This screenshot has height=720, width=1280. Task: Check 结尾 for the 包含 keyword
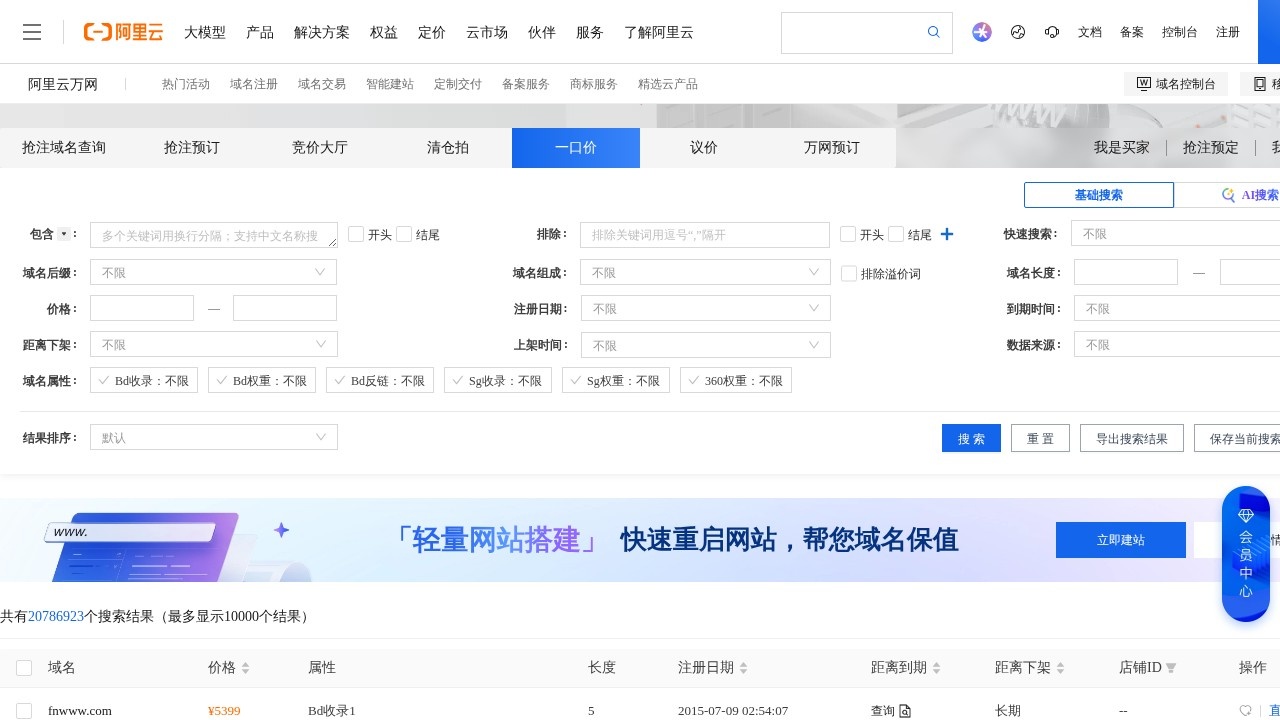[404, 234]
